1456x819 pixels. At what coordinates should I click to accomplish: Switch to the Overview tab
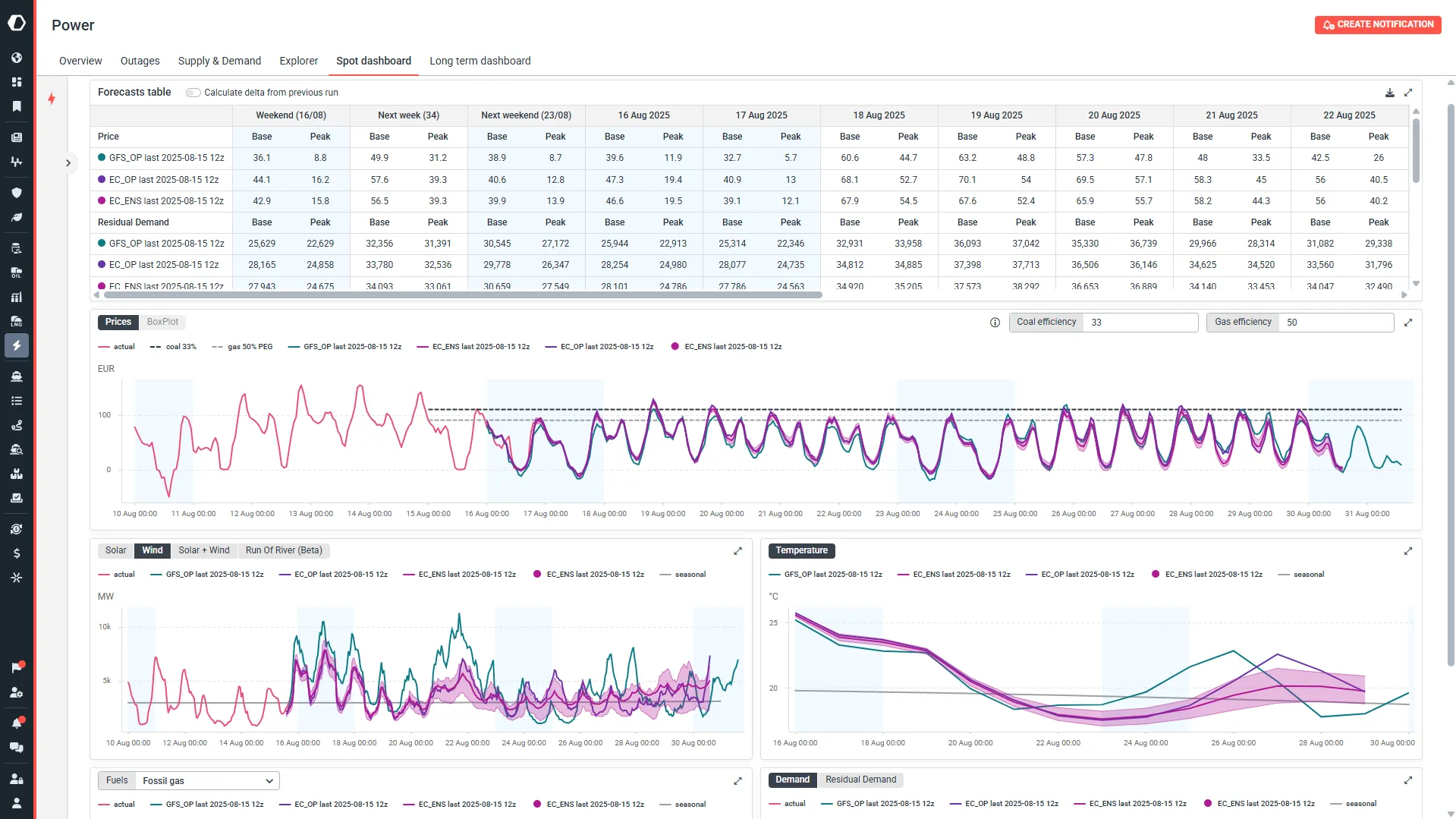80,61
